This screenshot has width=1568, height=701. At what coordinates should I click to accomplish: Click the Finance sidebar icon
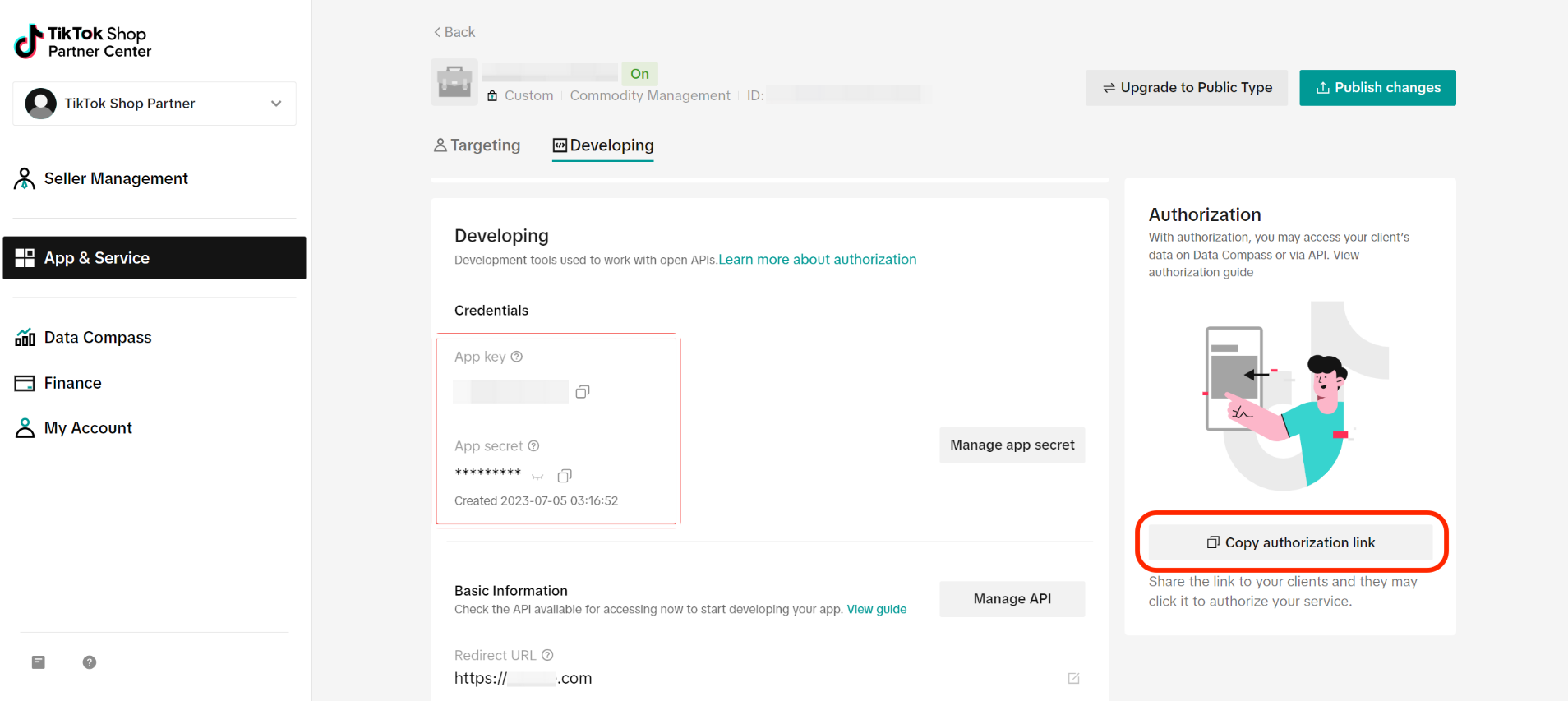(x=25, y=383)
